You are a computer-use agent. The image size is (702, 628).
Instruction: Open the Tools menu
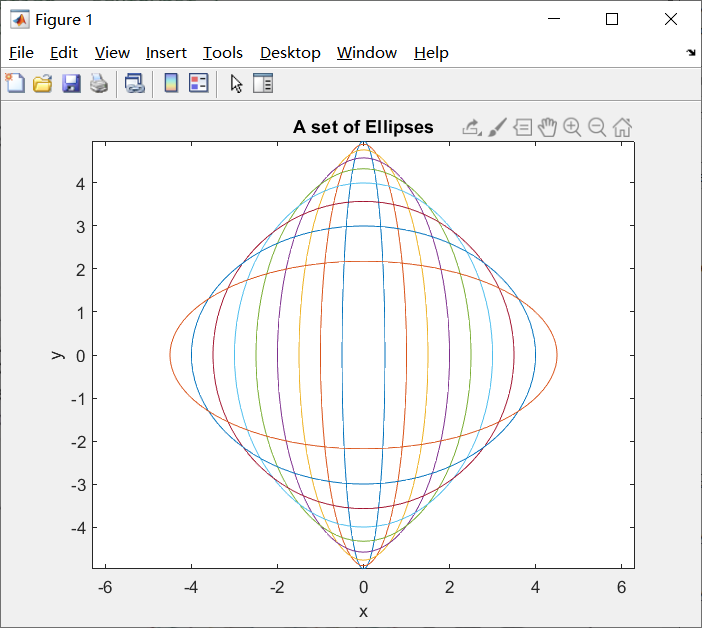tap(223, 53)
